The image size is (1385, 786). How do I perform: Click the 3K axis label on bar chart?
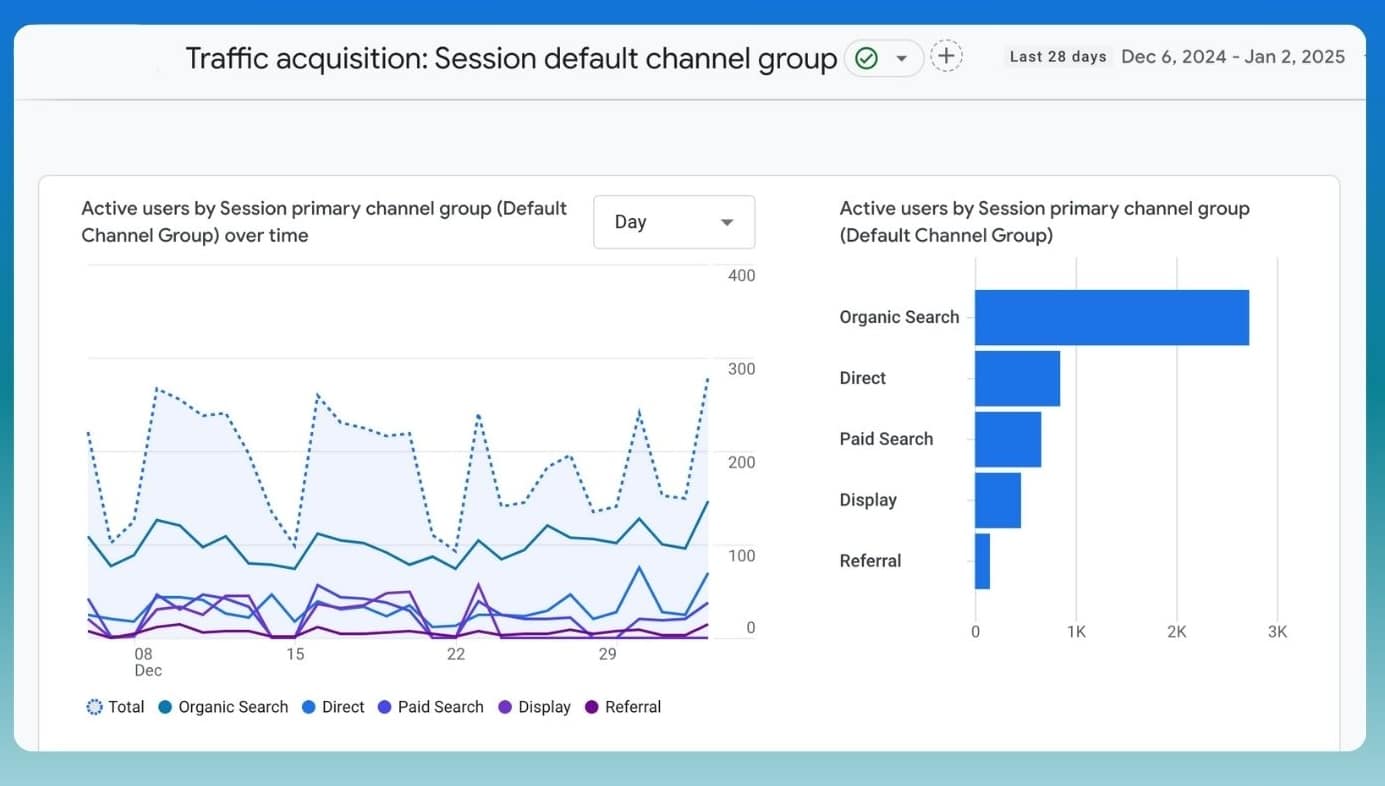(1277, 632)
